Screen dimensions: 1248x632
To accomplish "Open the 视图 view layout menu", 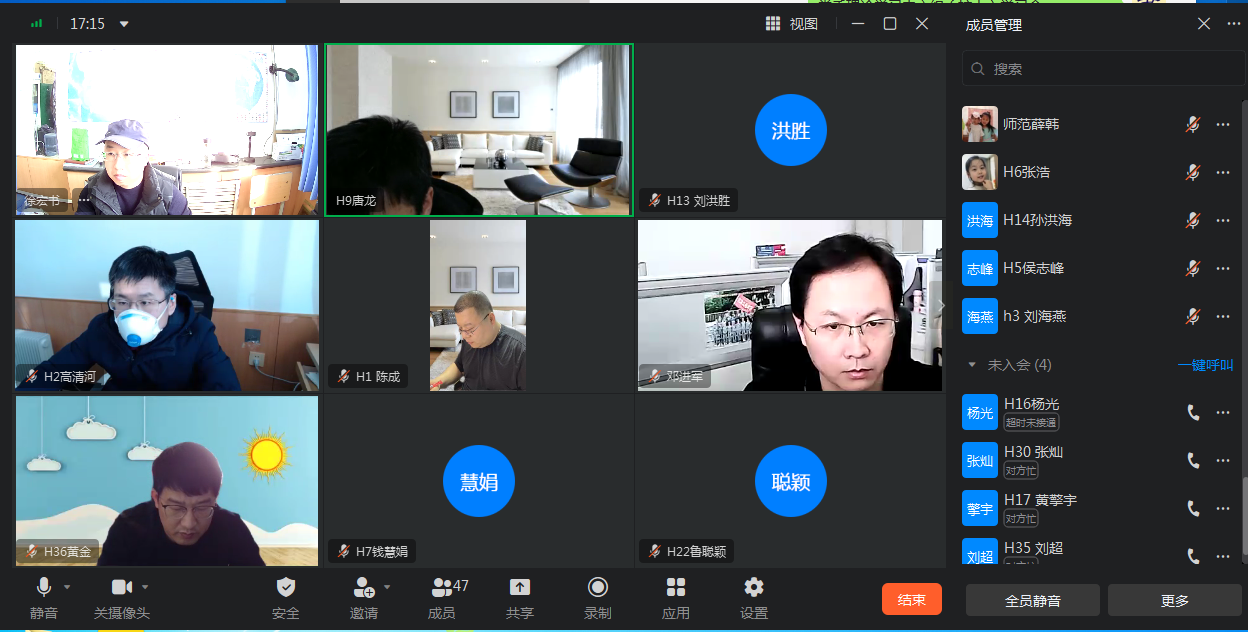I will pos(792,24).
